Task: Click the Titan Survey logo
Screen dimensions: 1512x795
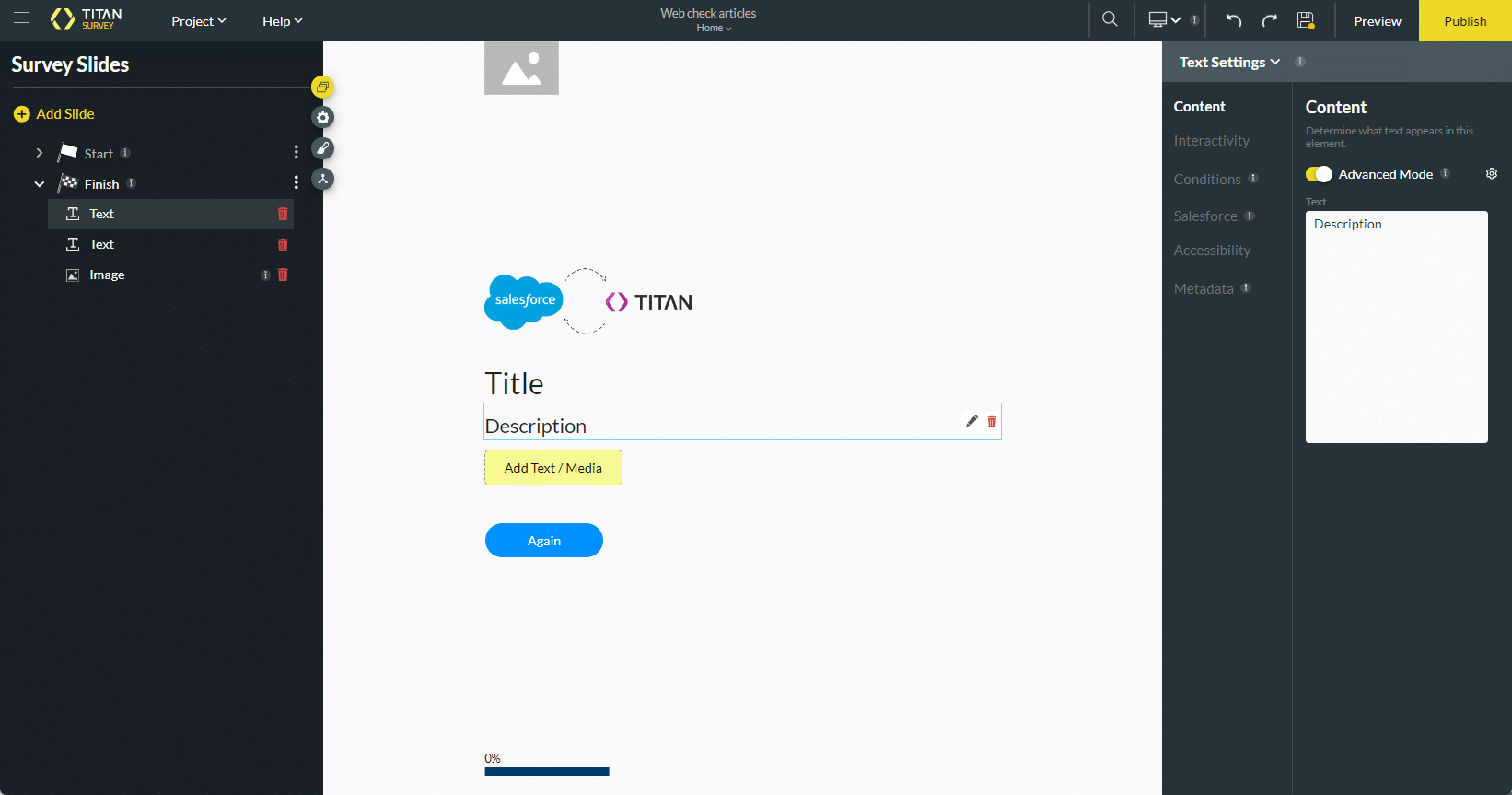Action: 87,19
